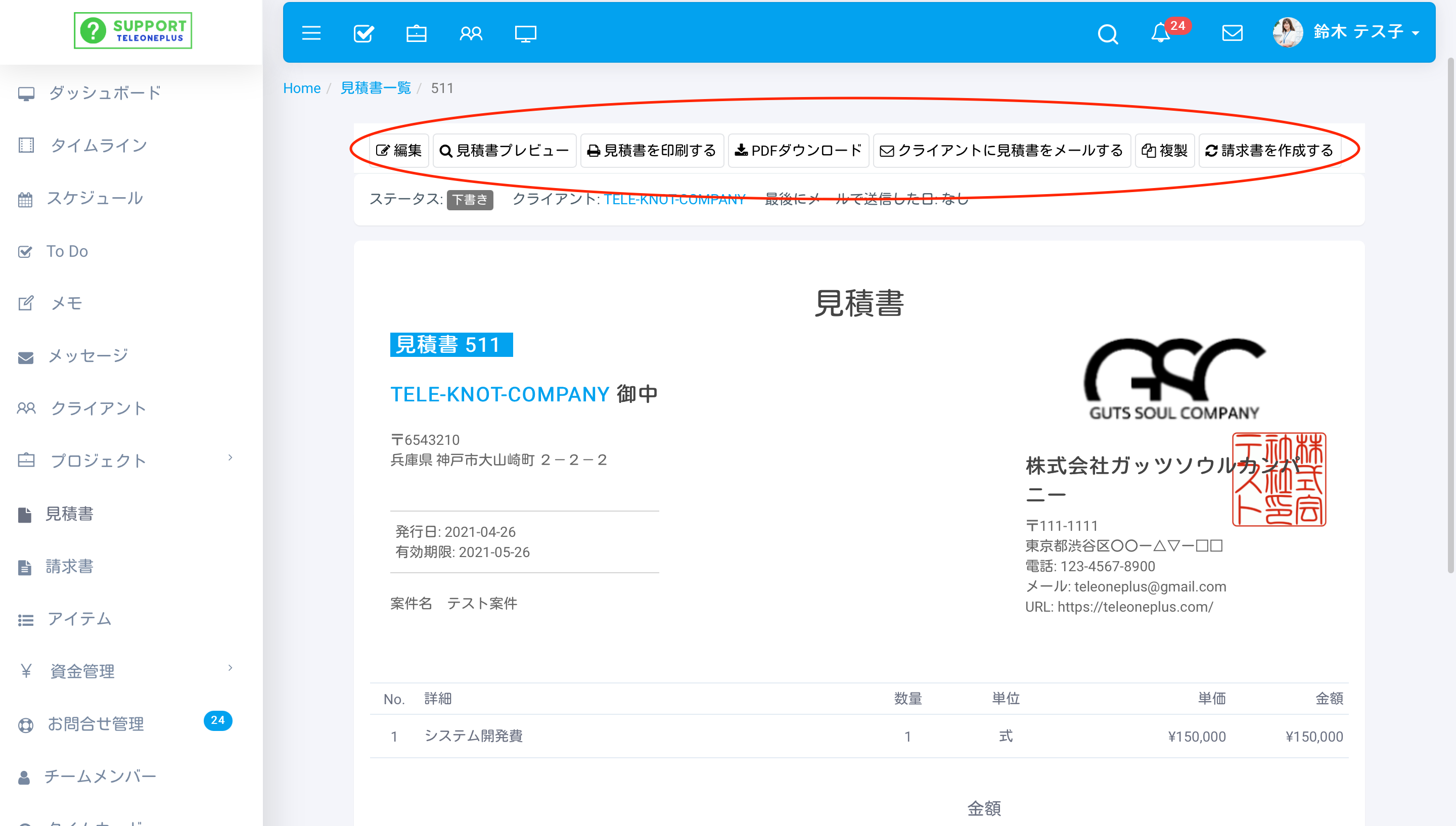The width and height of the screenshot is (1456, 826).
Task: Click the search icon in the top bar
Action: [x=1108, y=33]
